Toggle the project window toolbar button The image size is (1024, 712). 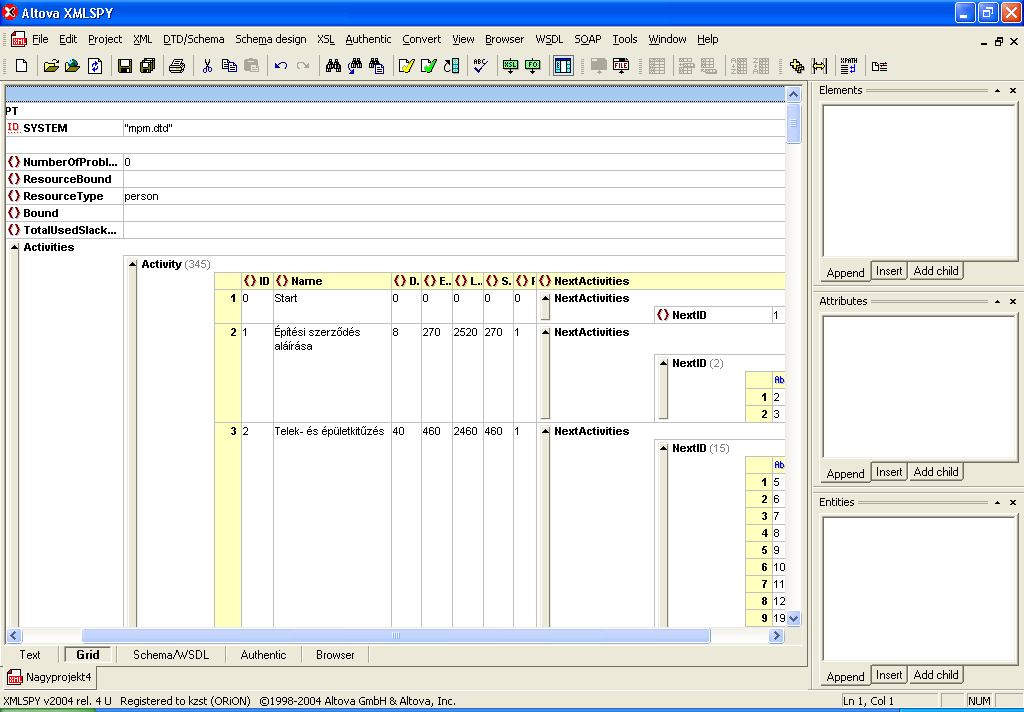(x=563, y=66)
